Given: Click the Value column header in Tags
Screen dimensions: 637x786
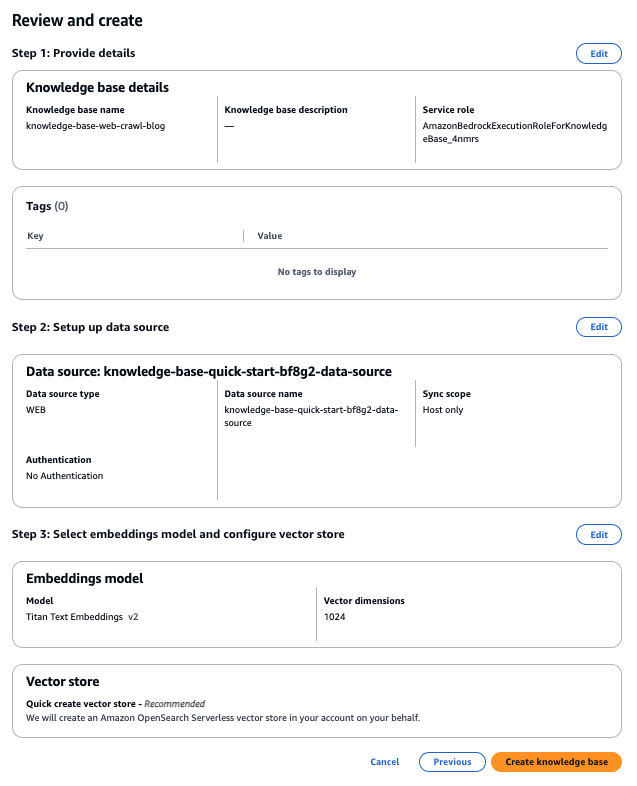Looking at the screenshot, I should coord(270,236).
